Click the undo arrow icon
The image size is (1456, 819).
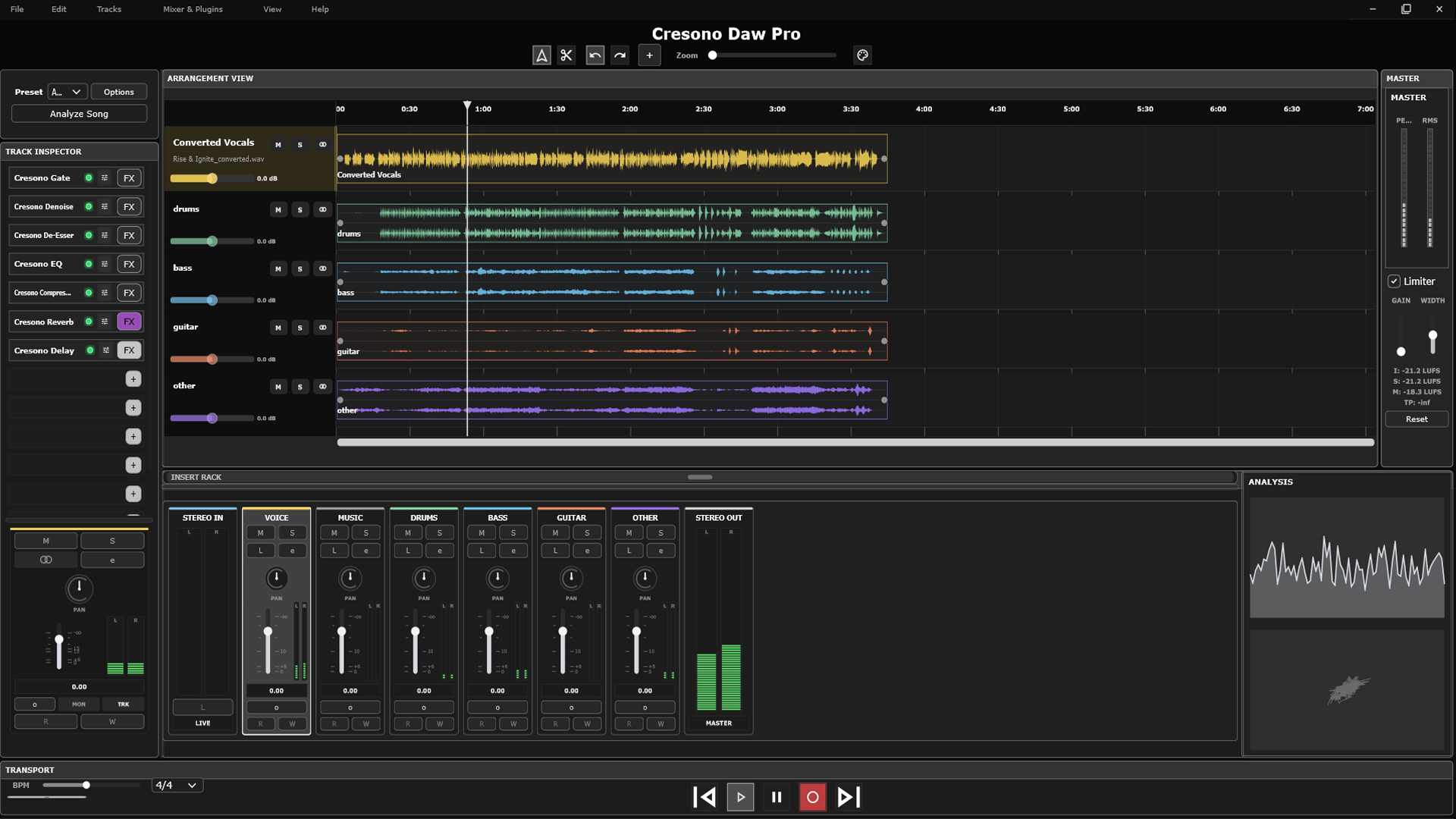[595, 55]
